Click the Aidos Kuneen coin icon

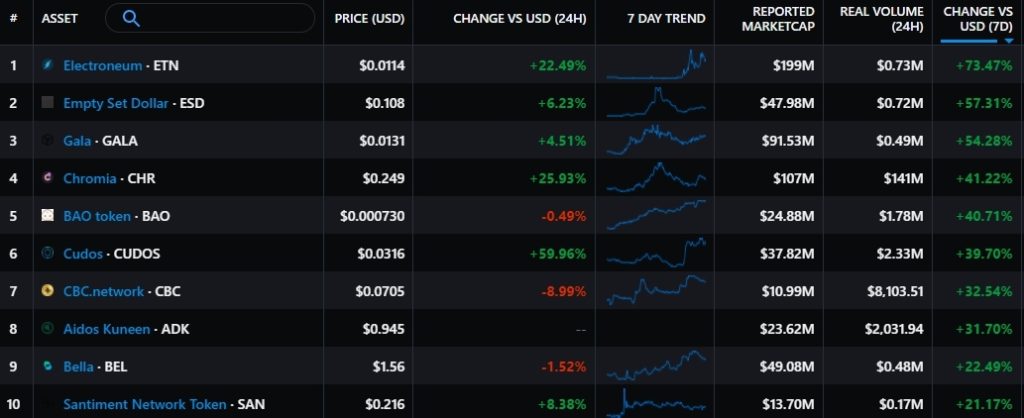click(x=47, y=329)
